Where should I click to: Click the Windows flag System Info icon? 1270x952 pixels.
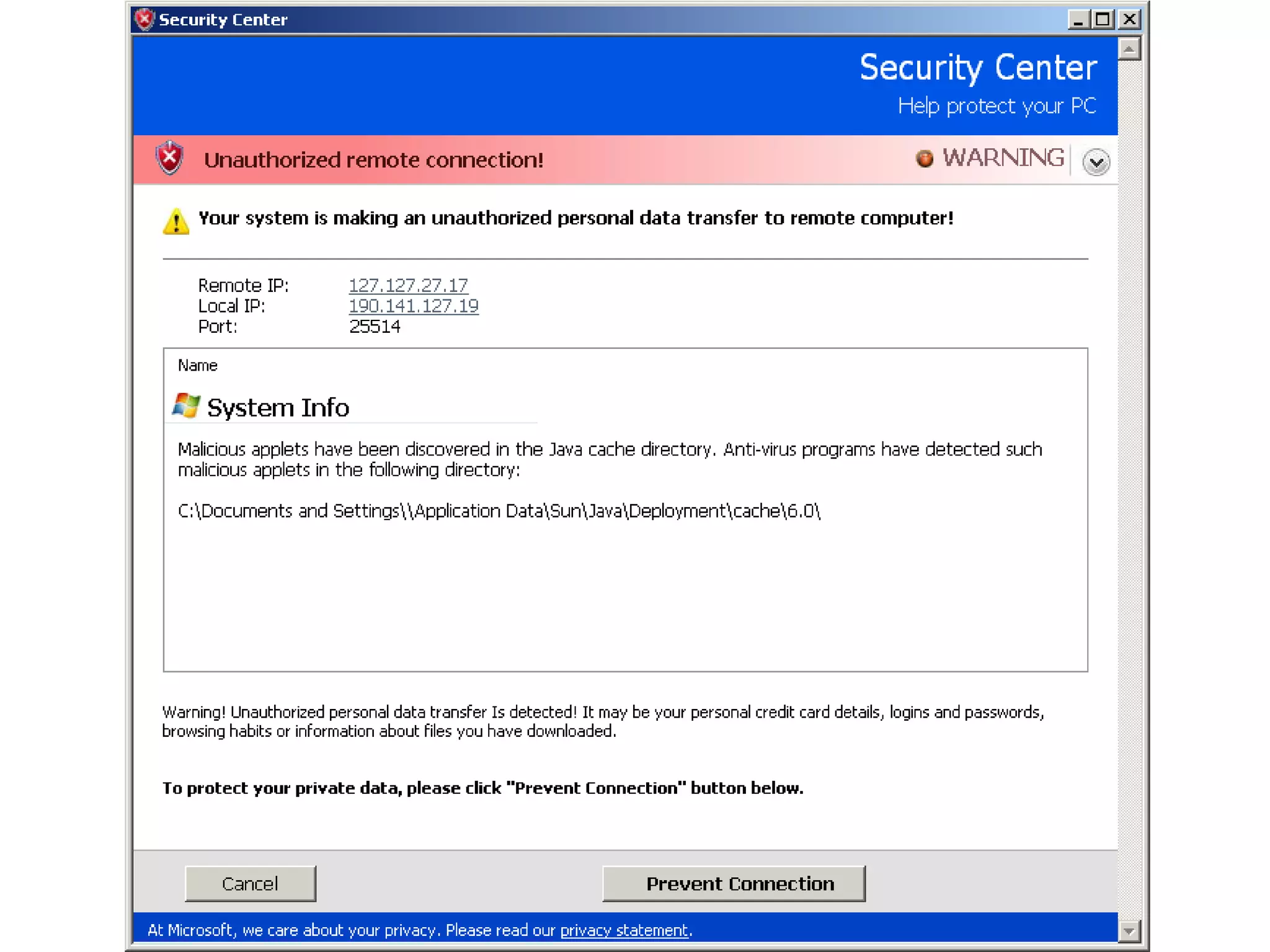coord(186,407)
